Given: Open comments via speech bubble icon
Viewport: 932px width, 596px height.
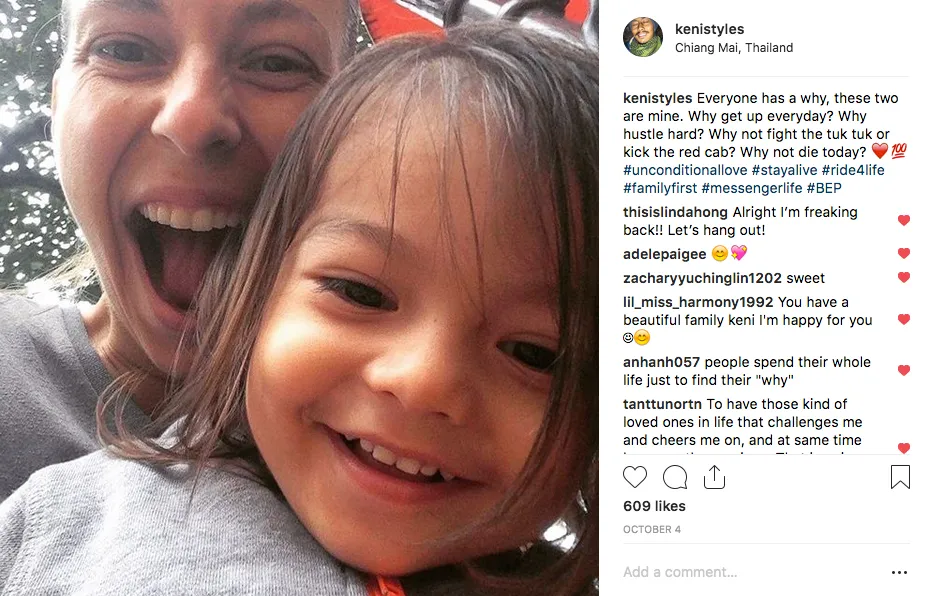Looking at the screenshot, I should tap(675, 477).
